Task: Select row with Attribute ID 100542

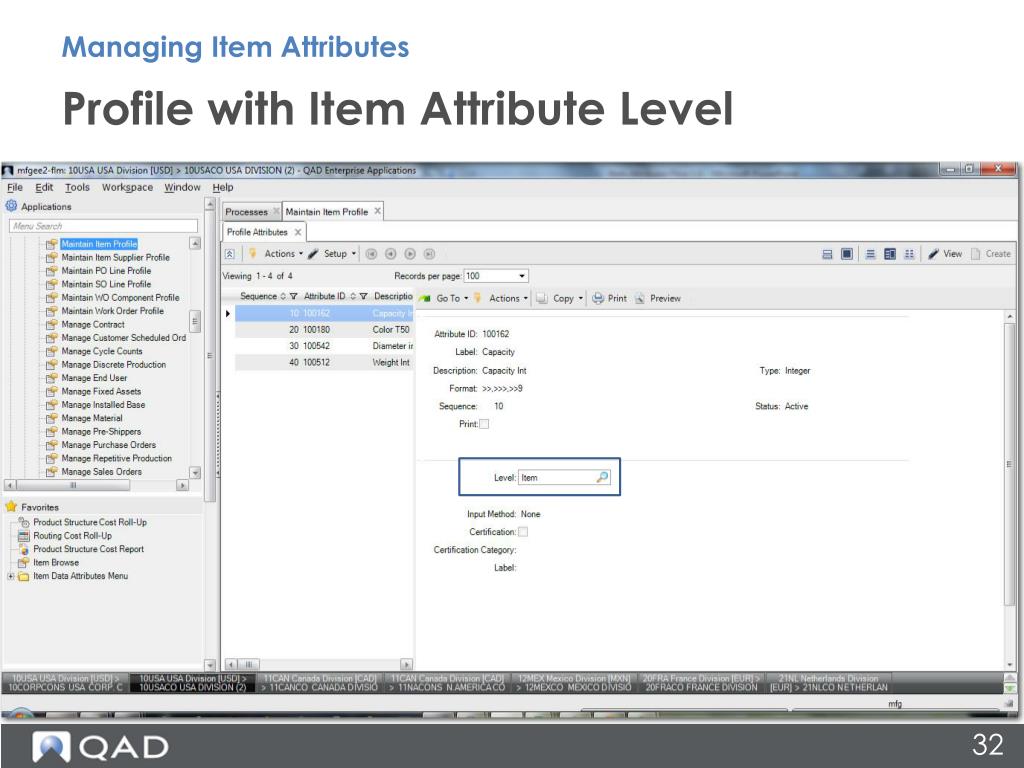Action: coord(324,346)
